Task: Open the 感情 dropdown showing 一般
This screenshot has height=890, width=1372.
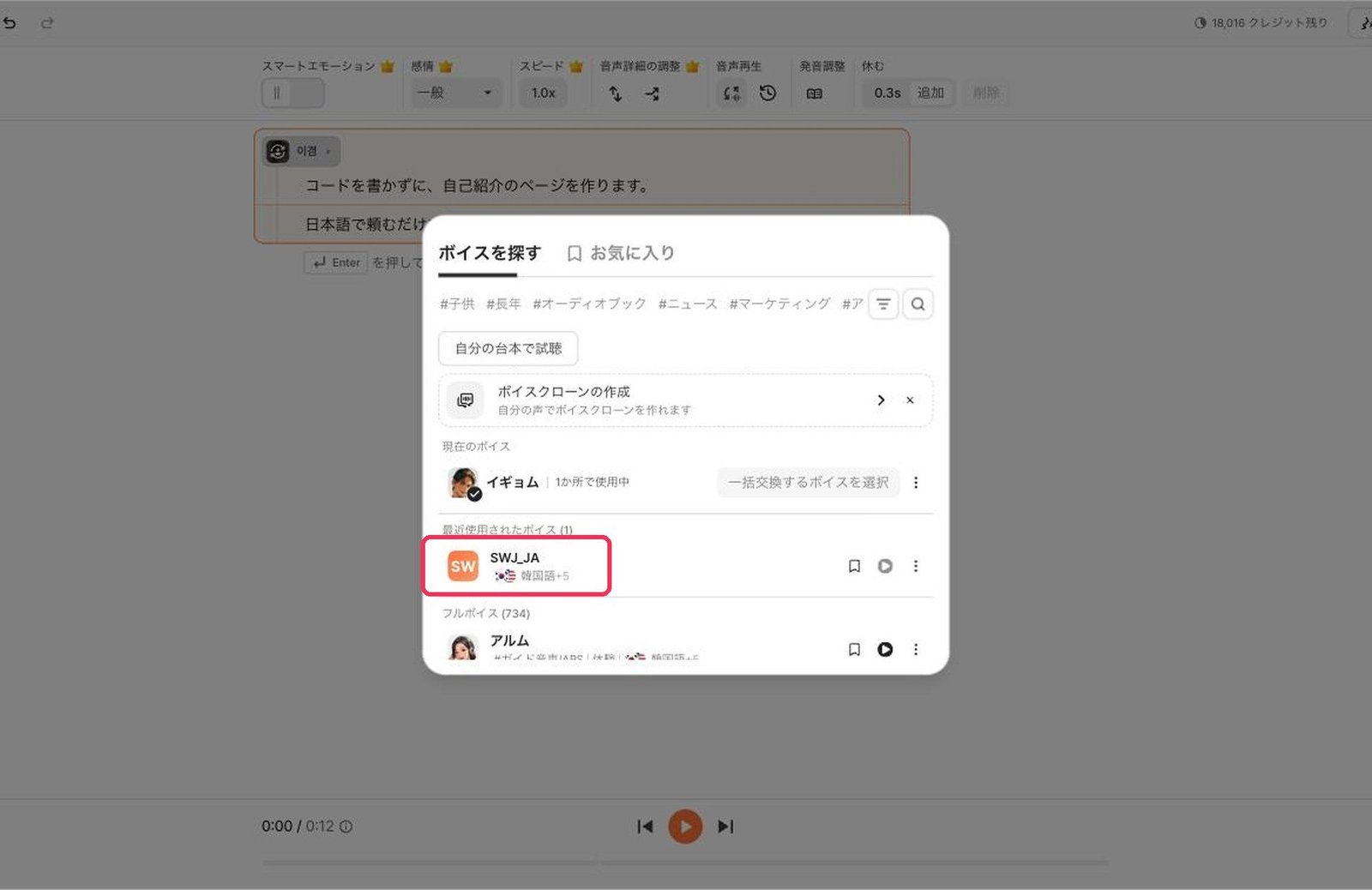Action: (456, 93)
